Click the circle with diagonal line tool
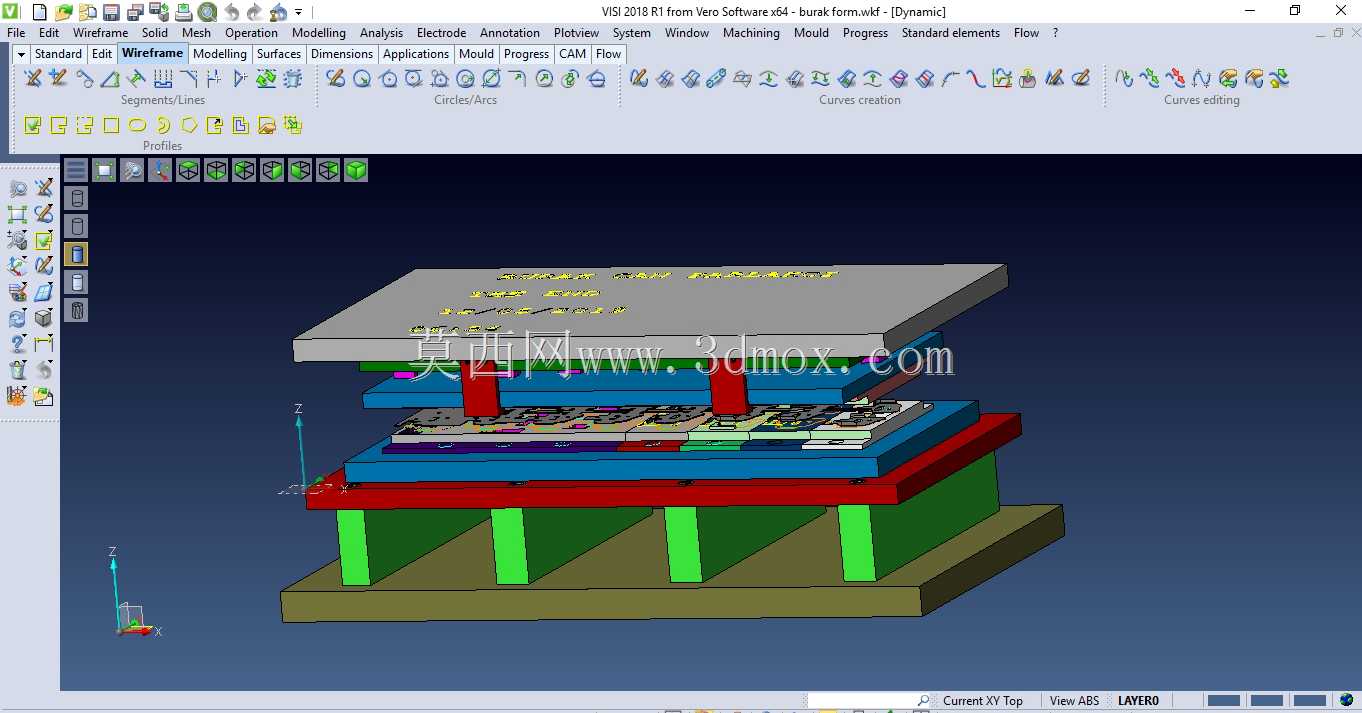Viewport: 1362px width, 713px height. 492,78
